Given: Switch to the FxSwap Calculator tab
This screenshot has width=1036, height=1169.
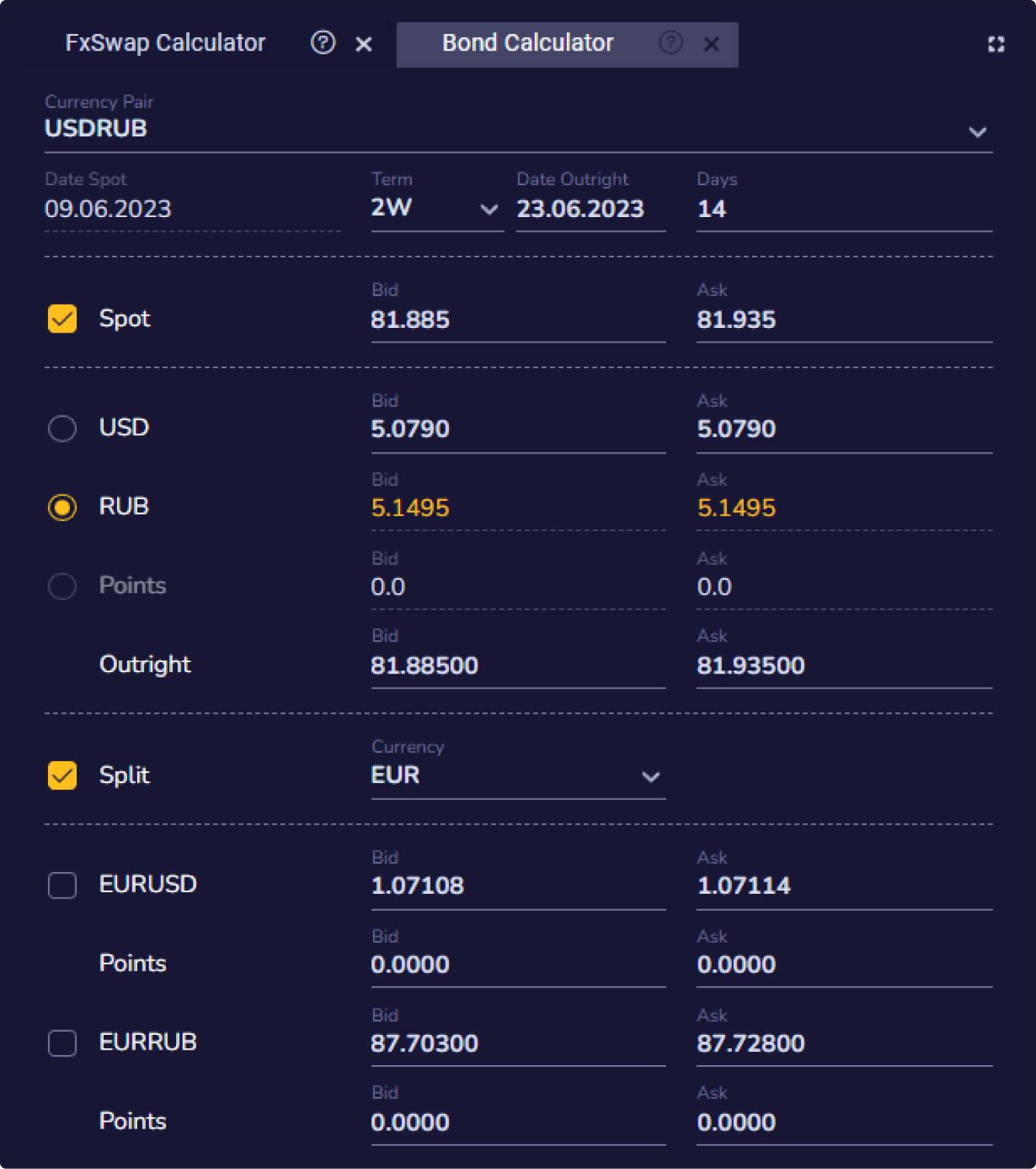Looking at the screenshot, I should (x=165, y=43).
